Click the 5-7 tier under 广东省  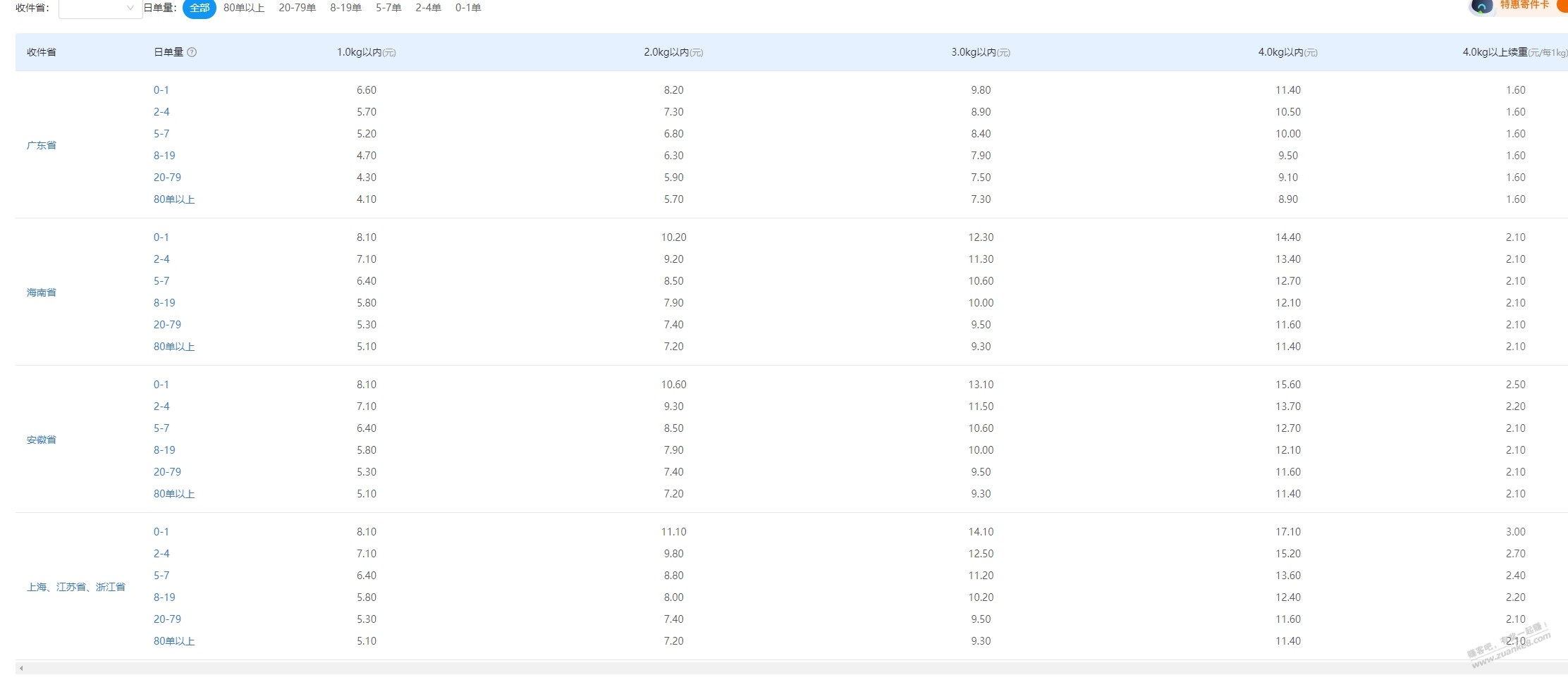(161, 134)
